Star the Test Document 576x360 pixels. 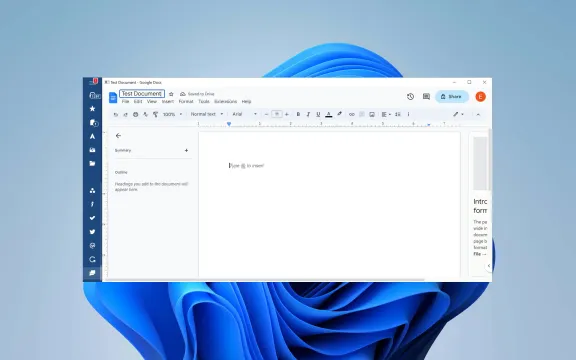click(171, 94)
